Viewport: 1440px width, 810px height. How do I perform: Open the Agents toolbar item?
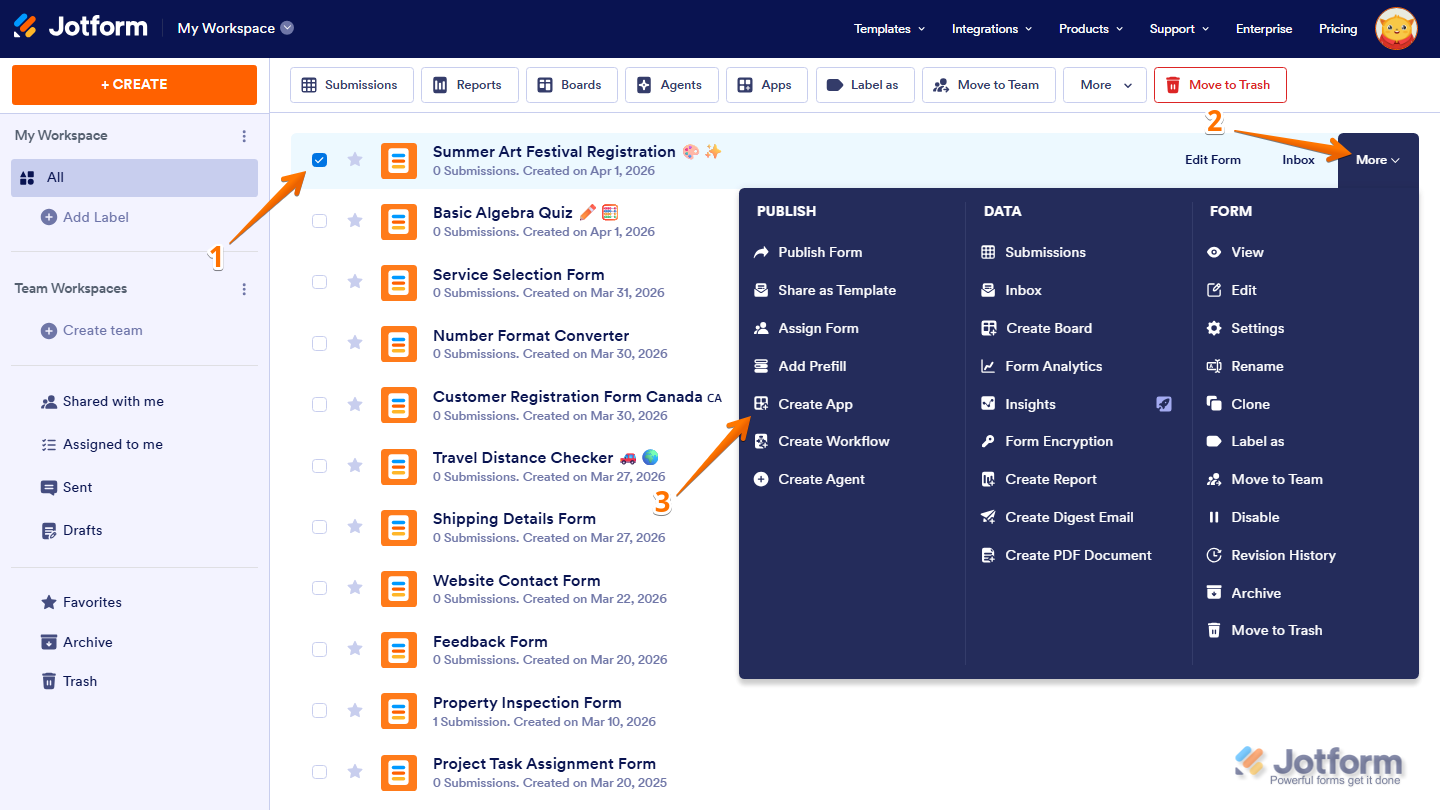pyautogui.click(x=671, y=85)
